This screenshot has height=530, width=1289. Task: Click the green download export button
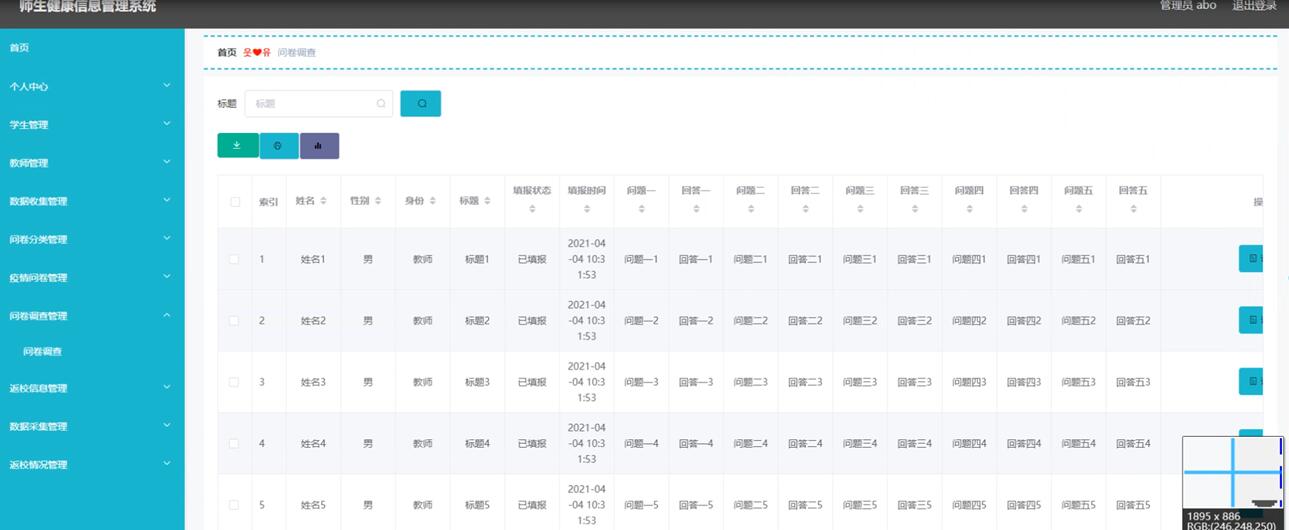(x=238, y=146)
